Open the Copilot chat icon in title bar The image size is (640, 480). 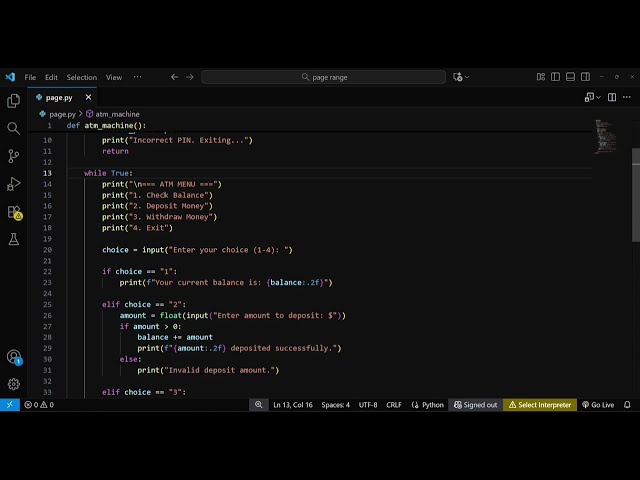pyautogui.click(x=458, y=77)
